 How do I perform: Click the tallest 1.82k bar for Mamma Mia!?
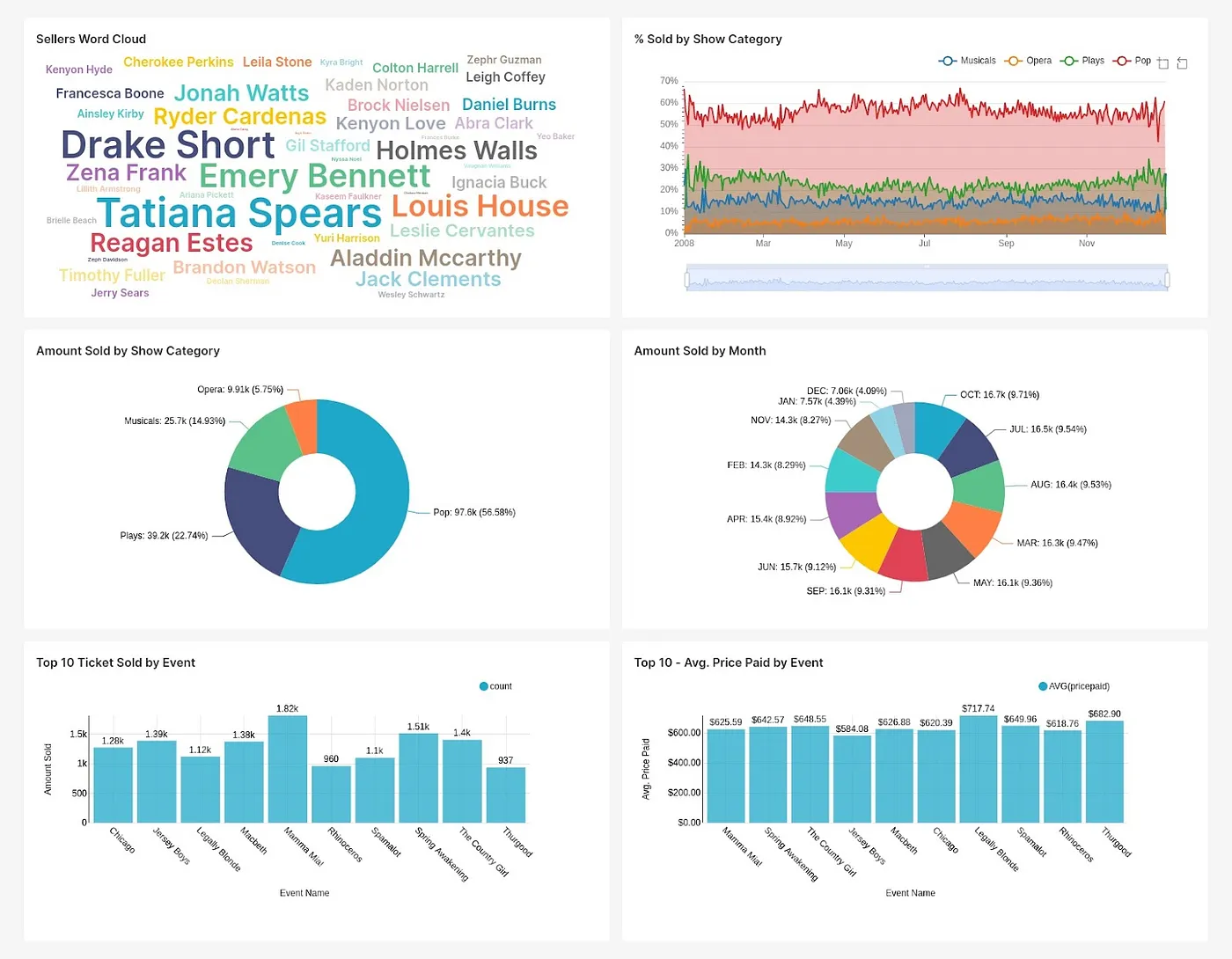coord(288,770)
